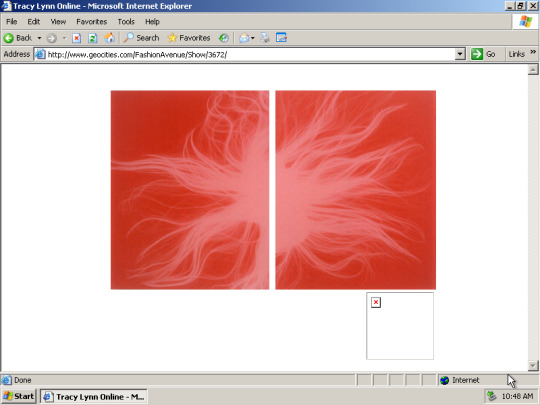Select Tracy Lynn Online taskbar button
This screenshot has width=540, height=405.
[94, 397]
